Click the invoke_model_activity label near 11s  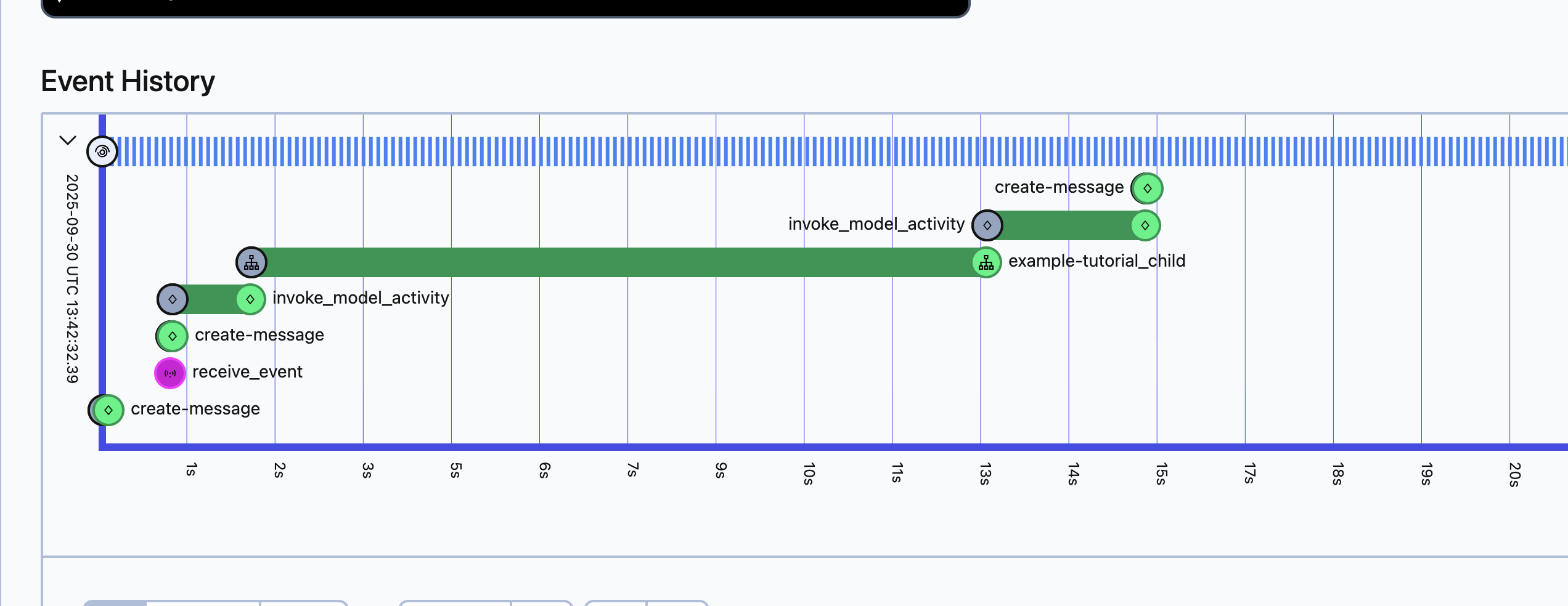(x=875, y=224)
